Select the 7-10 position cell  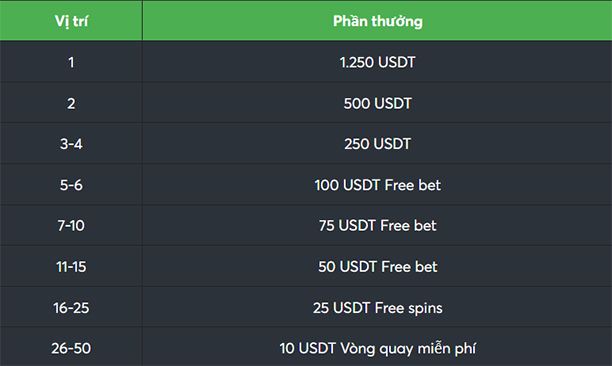coord(71,225)
